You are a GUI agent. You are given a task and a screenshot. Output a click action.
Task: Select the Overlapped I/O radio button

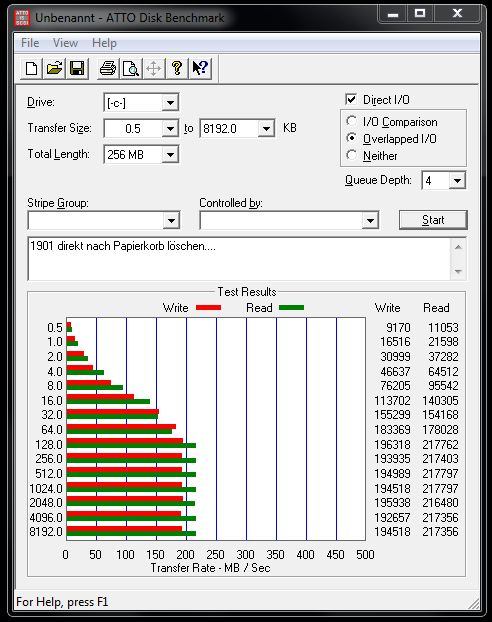pyautogui.click(x=351, y=138)
